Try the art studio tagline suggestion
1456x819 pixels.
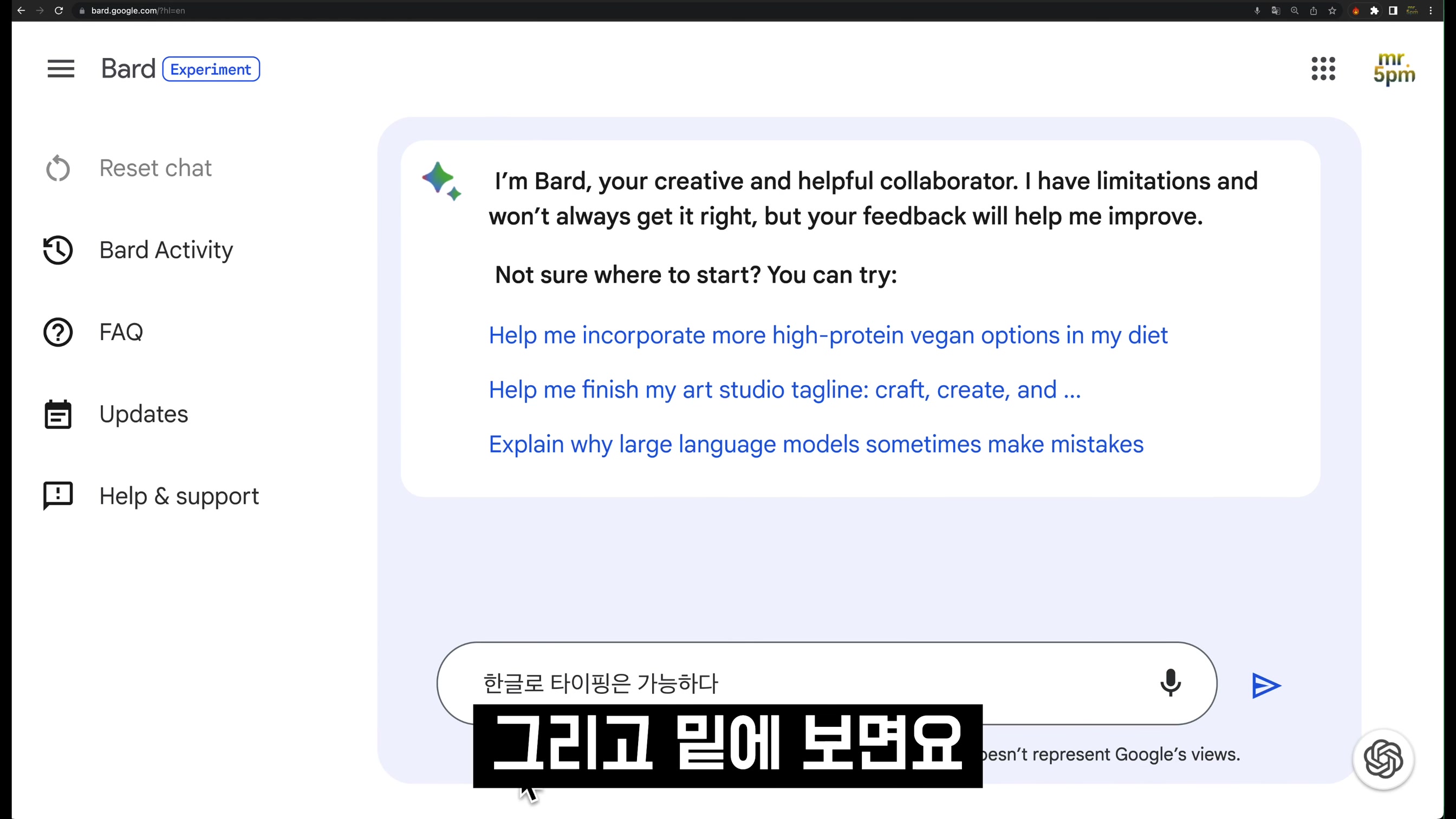click(x=784, y=389)
